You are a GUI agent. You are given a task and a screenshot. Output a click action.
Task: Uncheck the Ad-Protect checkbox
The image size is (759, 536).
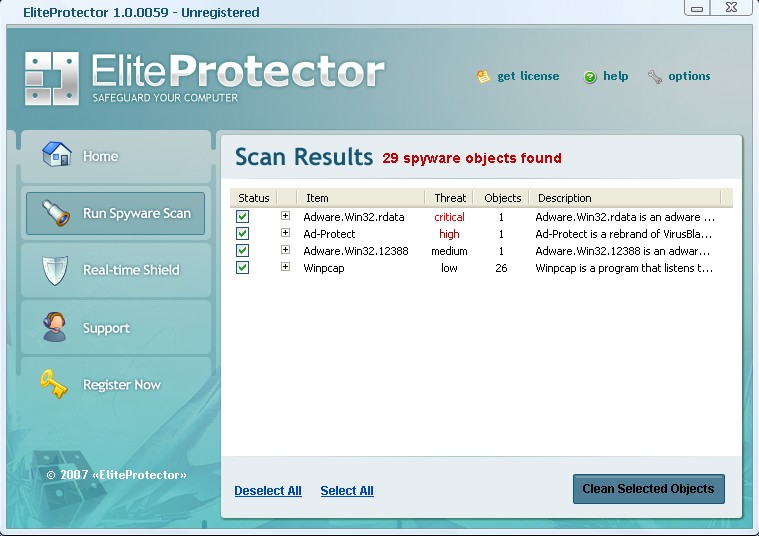click(243, 234)
